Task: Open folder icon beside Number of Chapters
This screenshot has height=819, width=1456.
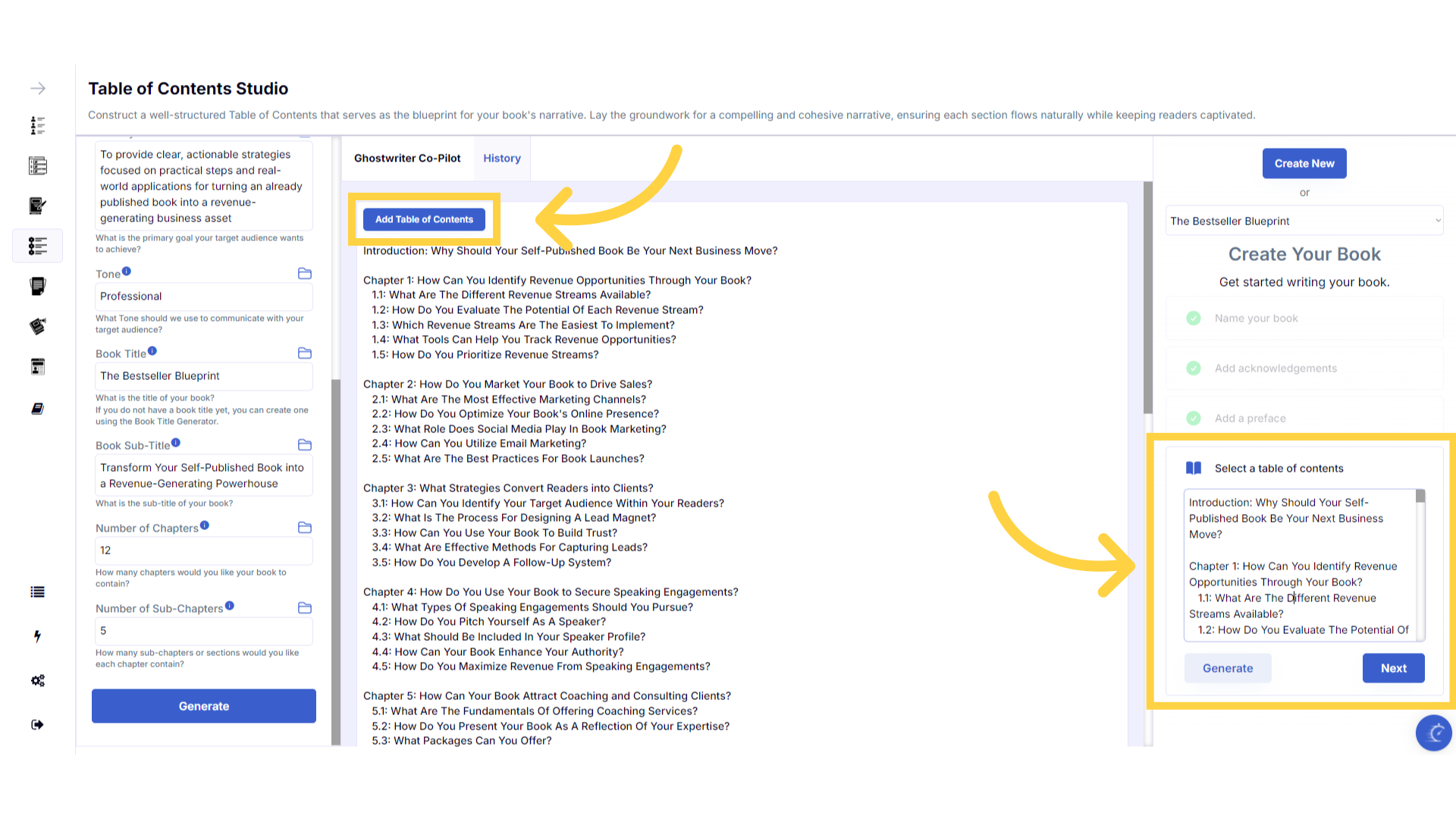Action: (x=305, y=528)
